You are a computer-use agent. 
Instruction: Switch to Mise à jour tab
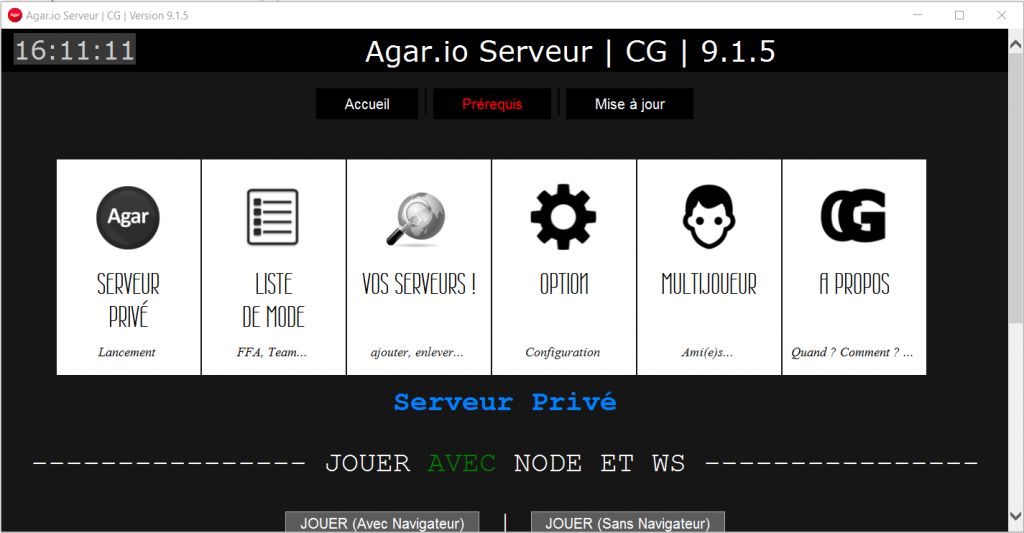pyautogui.click(x=630, y=105)
